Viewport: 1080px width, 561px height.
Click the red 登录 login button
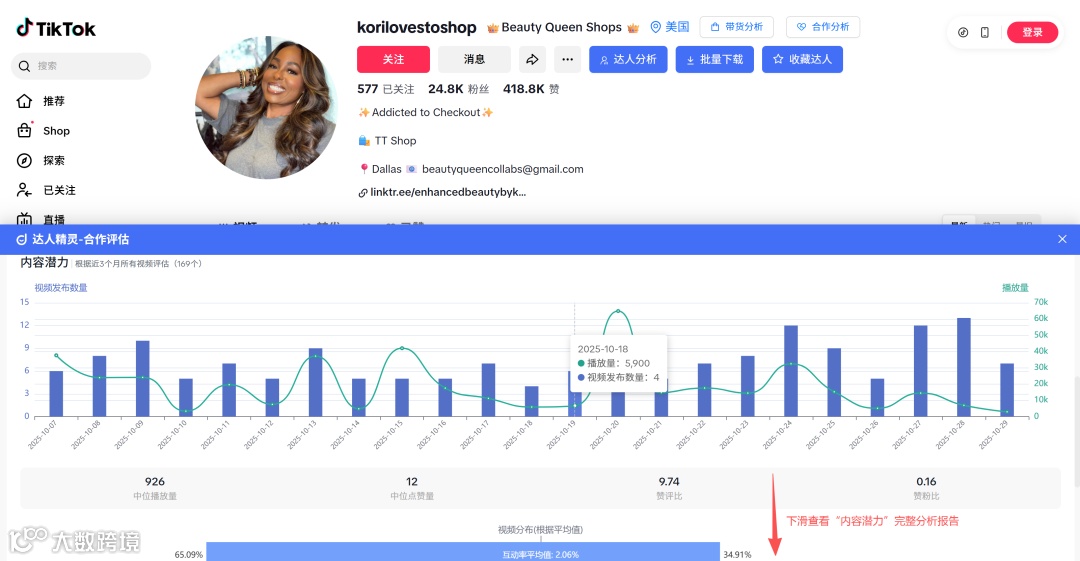coord(1032,32)
